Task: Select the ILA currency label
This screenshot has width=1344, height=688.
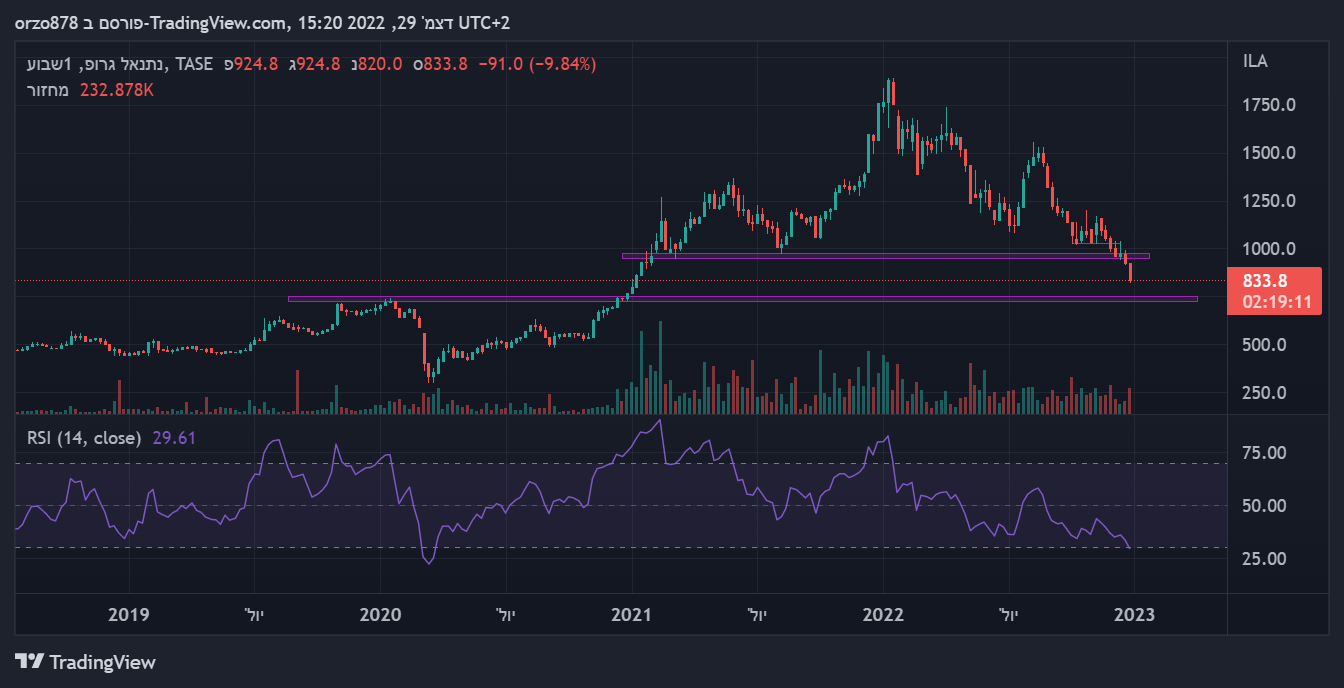Action: [1255, 62]
